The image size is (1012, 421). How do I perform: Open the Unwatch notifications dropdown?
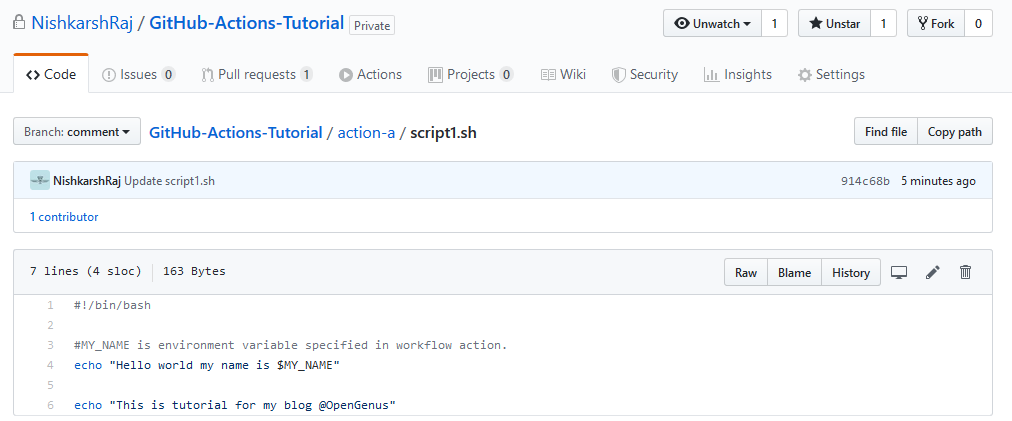pos(713,24)
